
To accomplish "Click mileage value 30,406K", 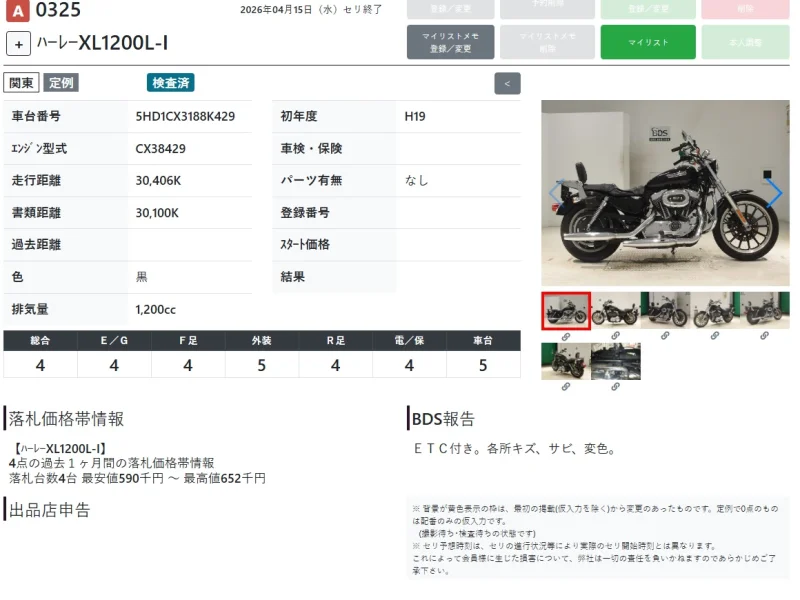I will (x=158, y=181).
